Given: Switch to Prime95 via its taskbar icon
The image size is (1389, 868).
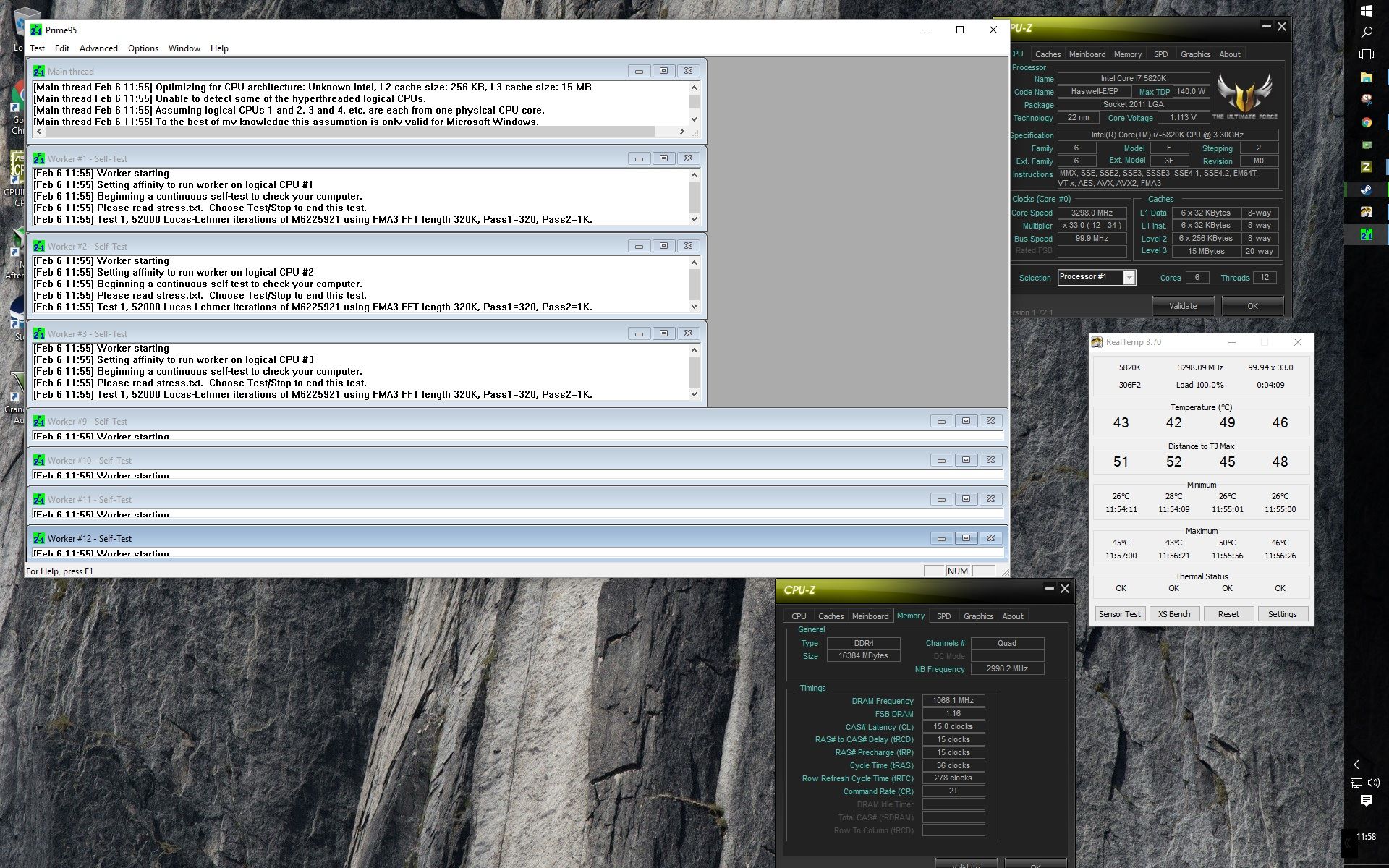Looking at the screenshot, I should tap(1367, 234).
